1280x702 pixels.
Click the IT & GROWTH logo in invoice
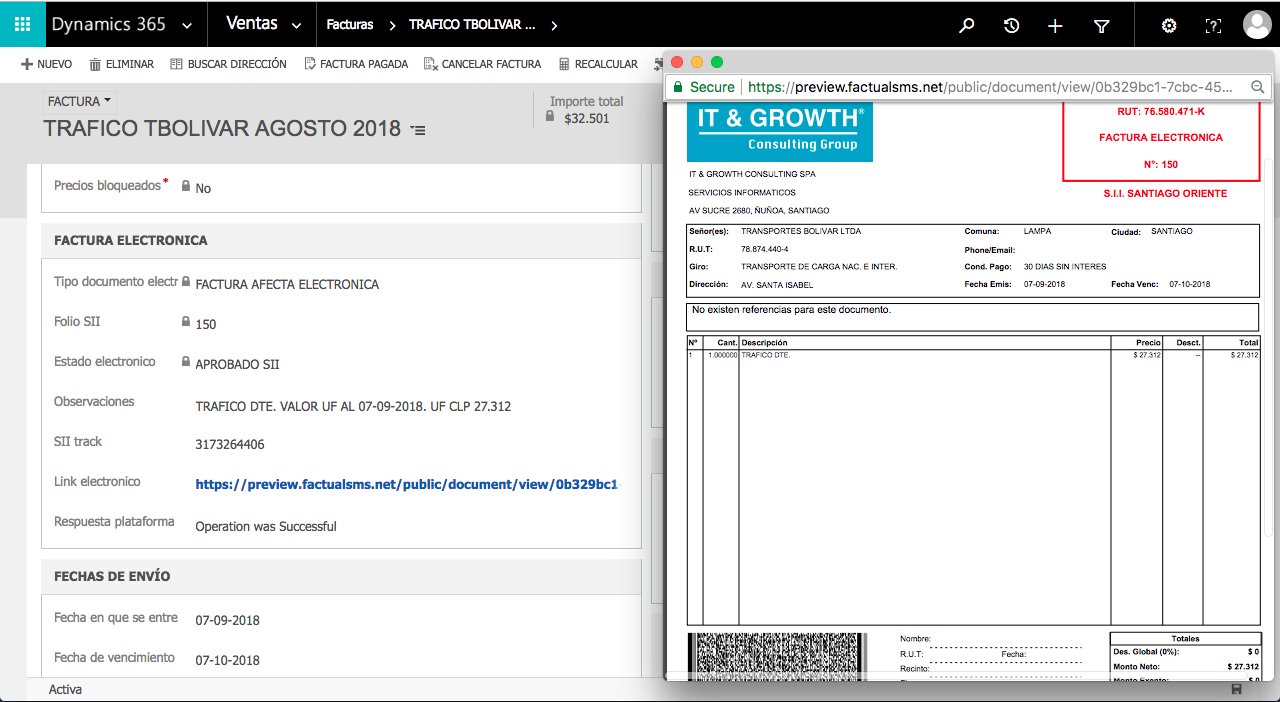780,132
